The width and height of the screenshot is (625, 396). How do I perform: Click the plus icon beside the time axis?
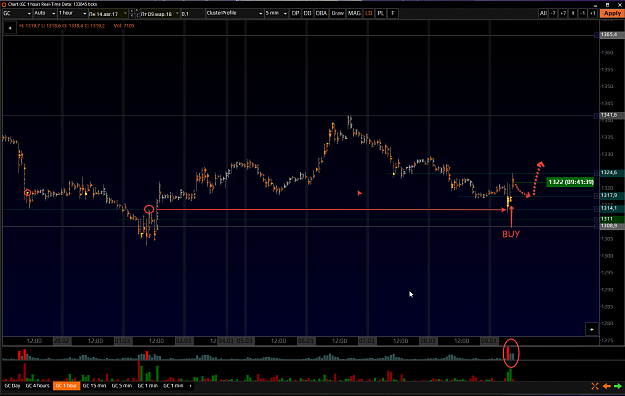pos(592,329)
